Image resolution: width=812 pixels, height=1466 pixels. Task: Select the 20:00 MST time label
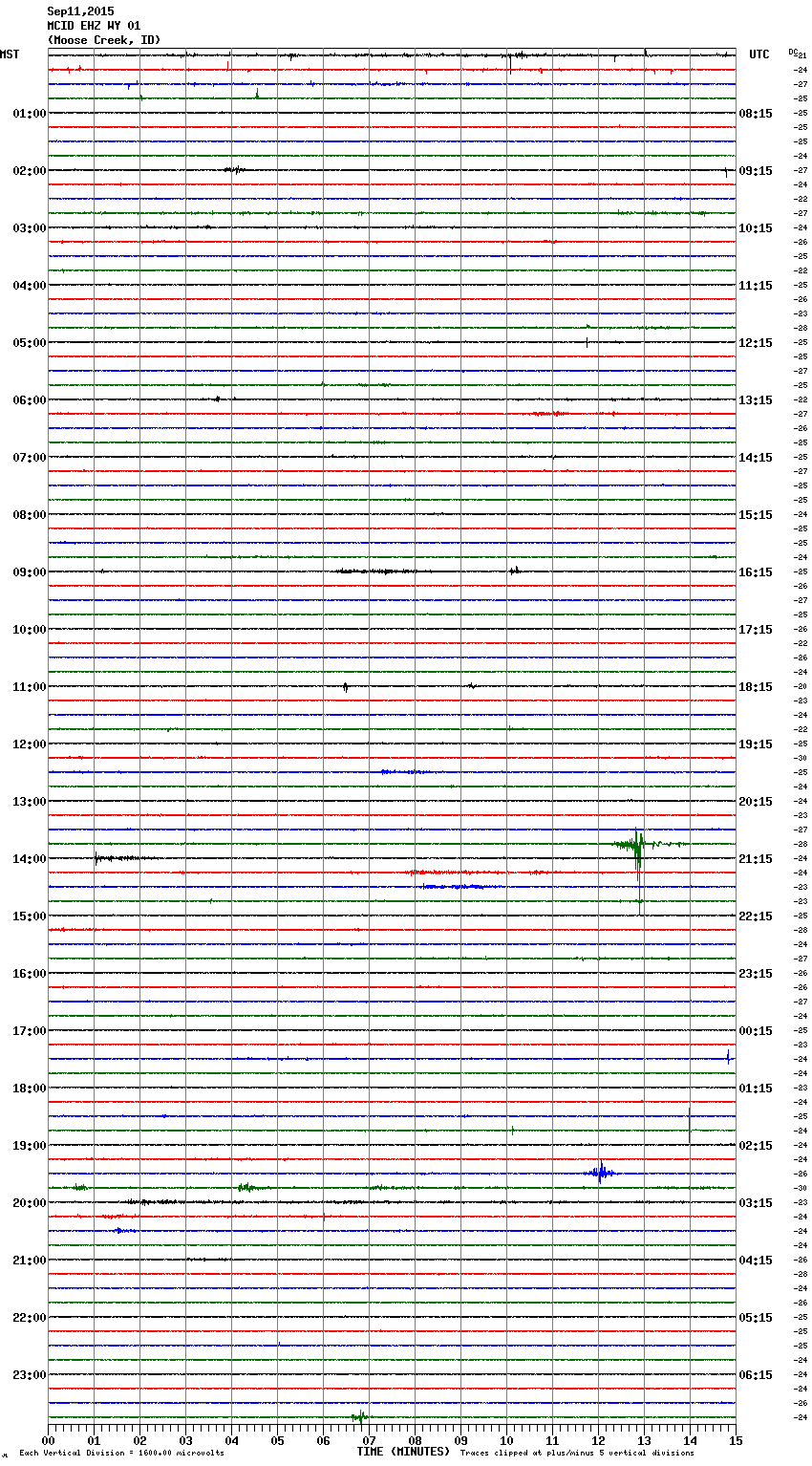pyautogui.click(x=30, y=1203)
